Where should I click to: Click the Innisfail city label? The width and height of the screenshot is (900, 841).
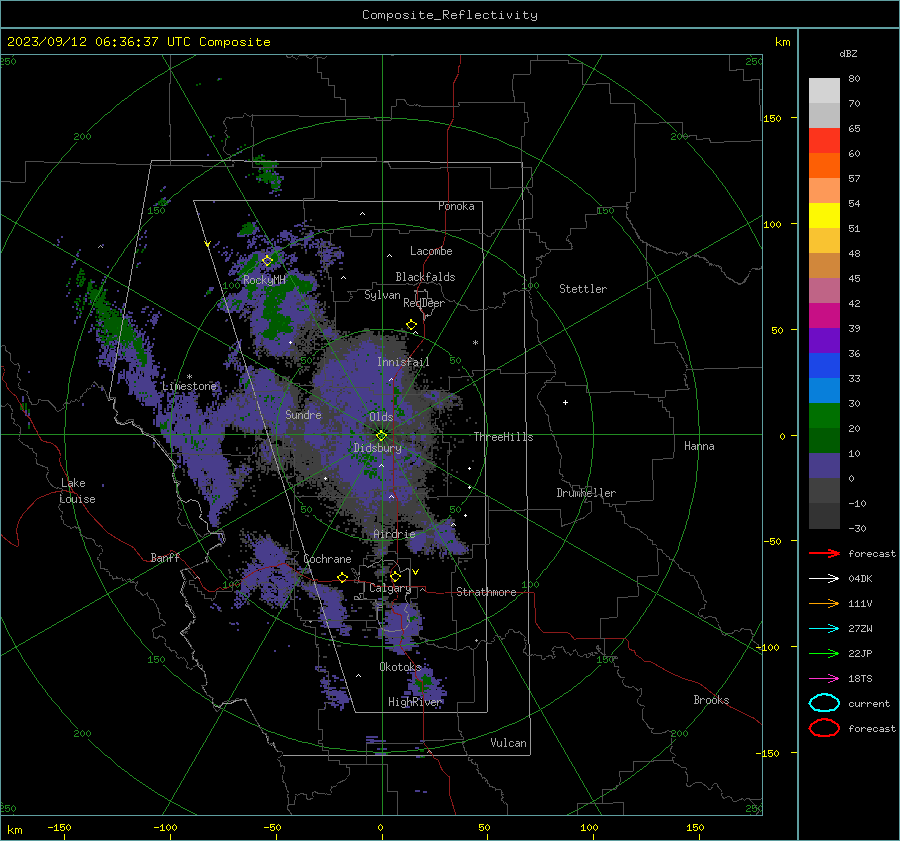click(x=403, y=362)
